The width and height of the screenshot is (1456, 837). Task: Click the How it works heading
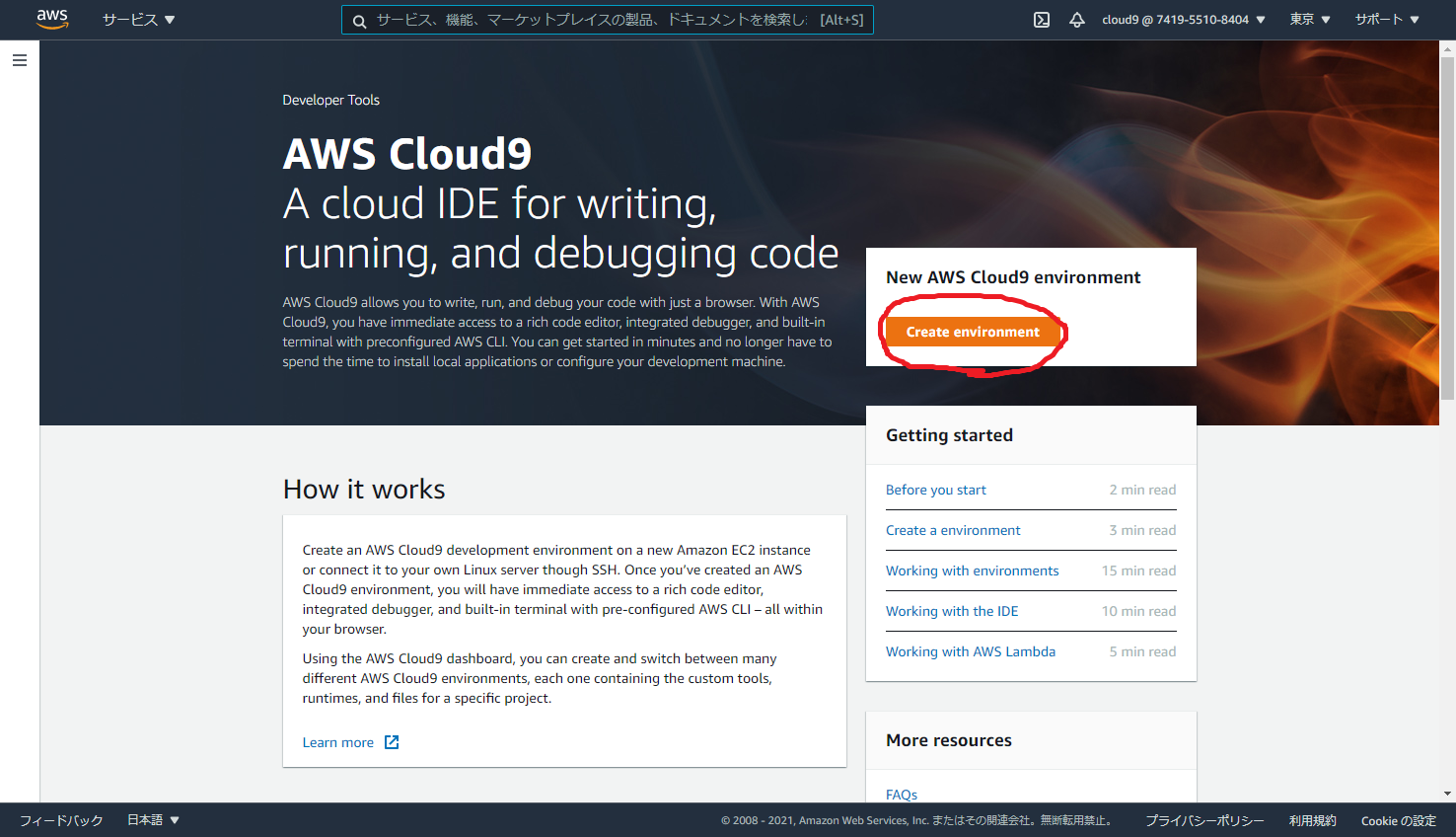364,490
